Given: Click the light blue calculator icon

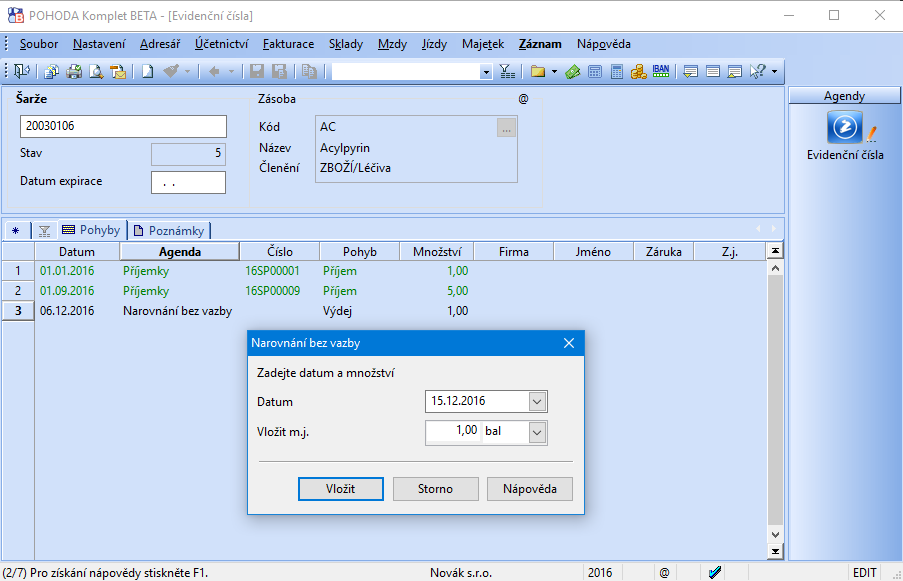Looking at the screenshot, I should (595, 71).
